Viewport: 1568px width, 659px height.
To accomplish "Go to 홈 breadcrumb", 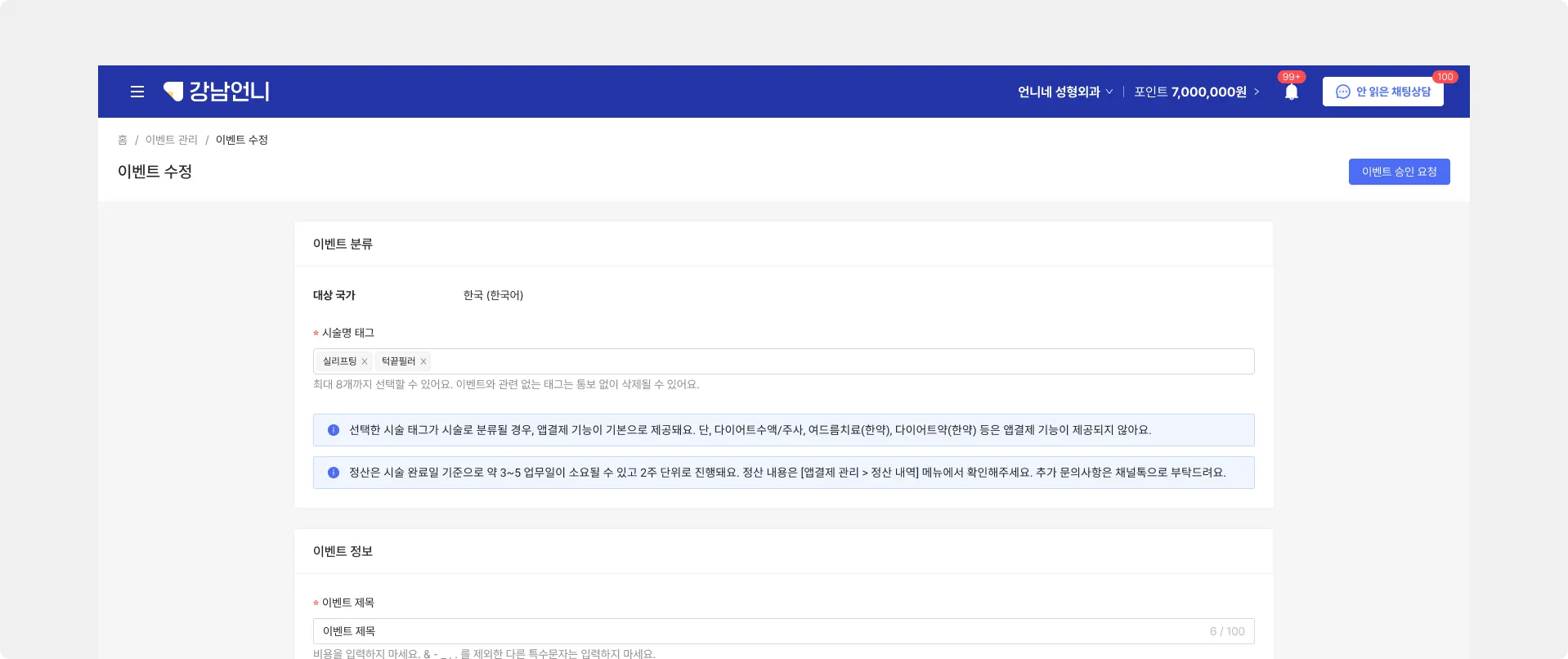I will pyautogui.click(x=123, y=140).
